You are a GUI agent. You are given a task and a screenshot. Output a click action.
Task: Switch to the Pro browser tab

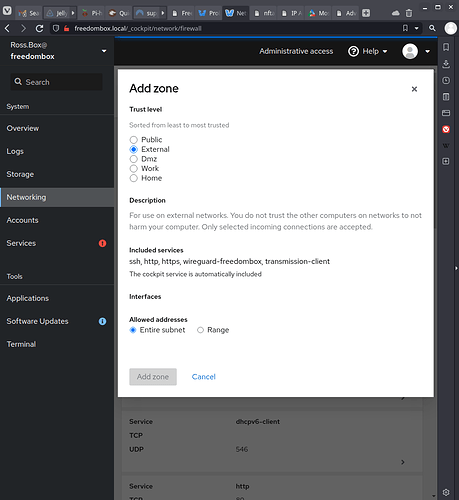[209, 13]
